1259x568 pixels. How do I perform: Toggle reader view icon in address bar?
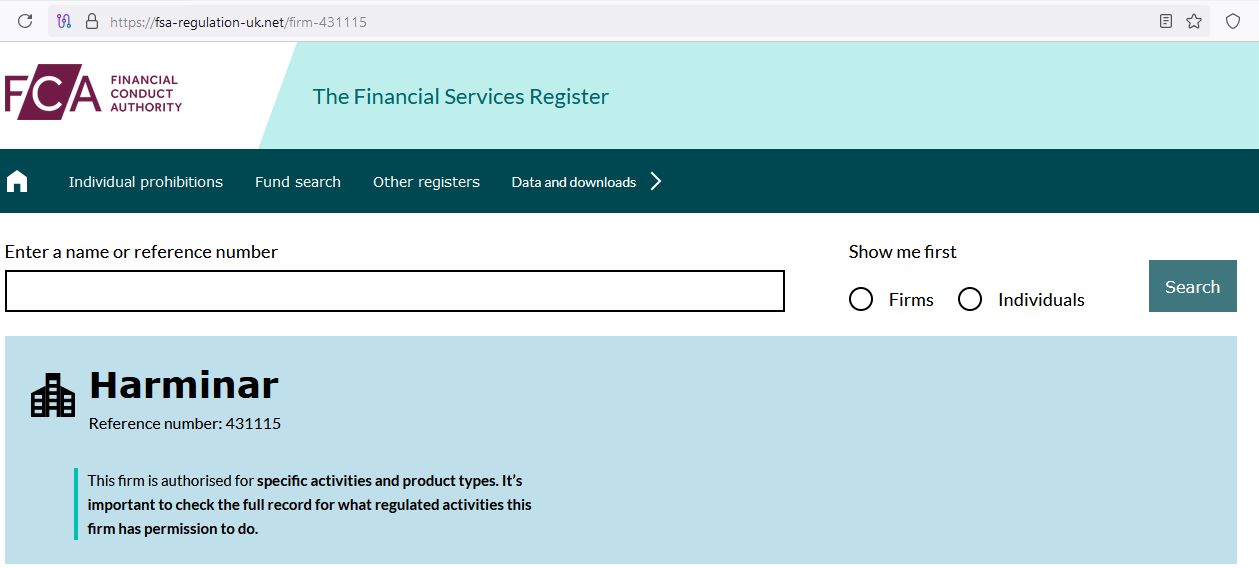click(x=1166, y=21)
